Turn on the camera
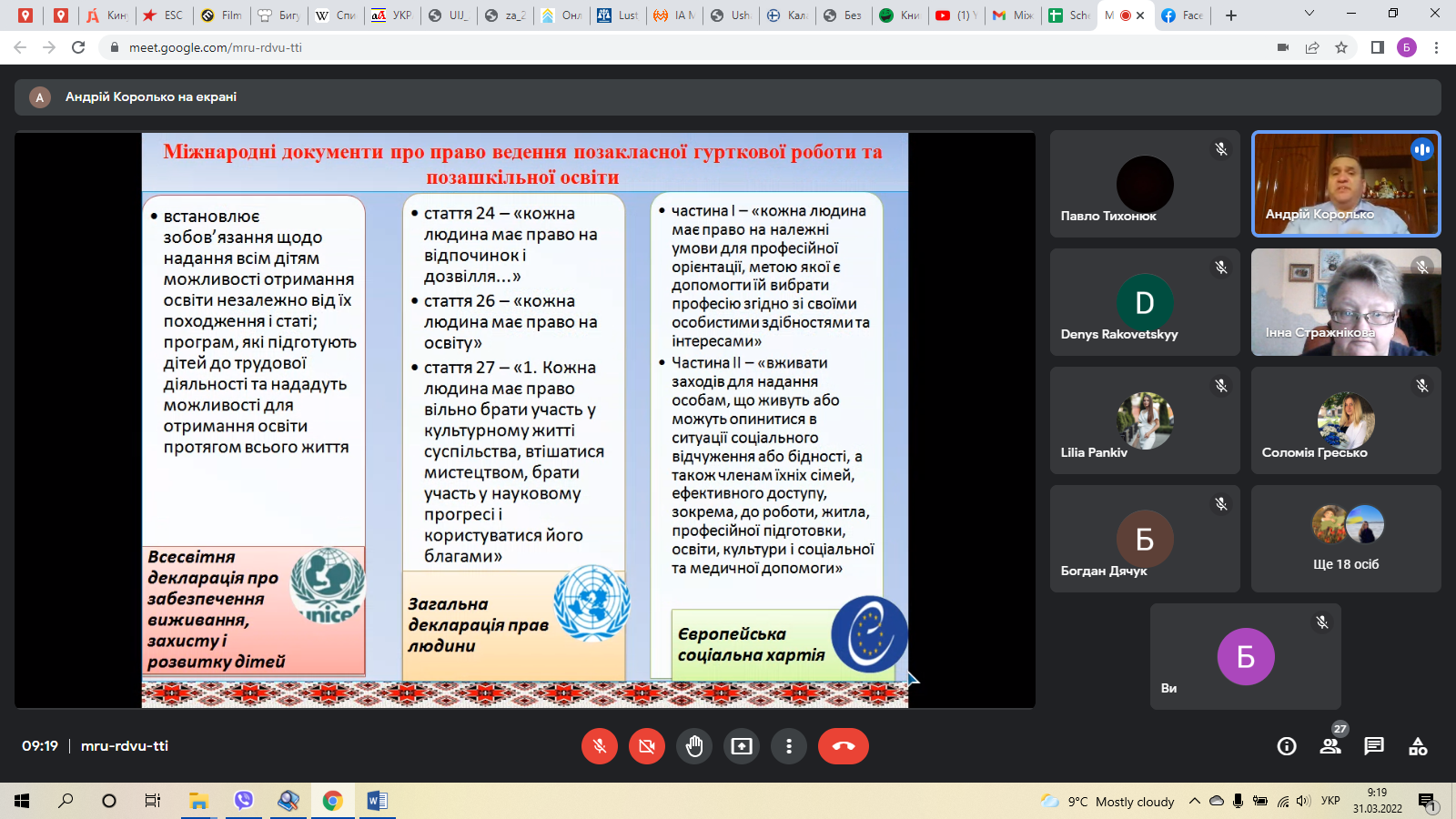The width and height of the screenshot is (1456, 819). point(647,746)
